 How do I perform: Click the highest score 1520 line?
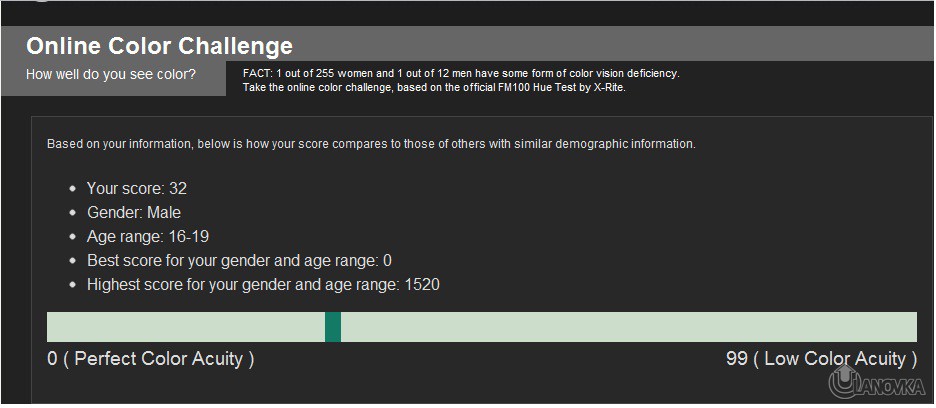(x=263, y=285)
